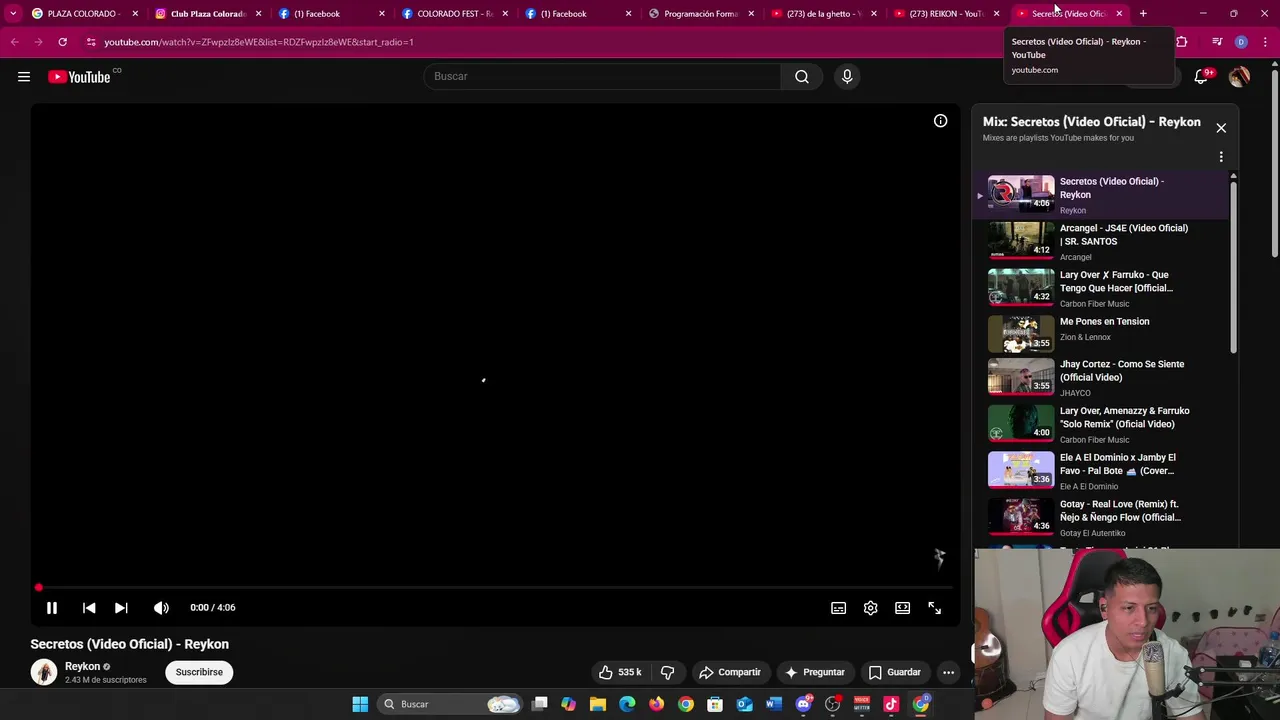Open Reykon channel avatar
1280x720 pixels.
pos(43,672)
